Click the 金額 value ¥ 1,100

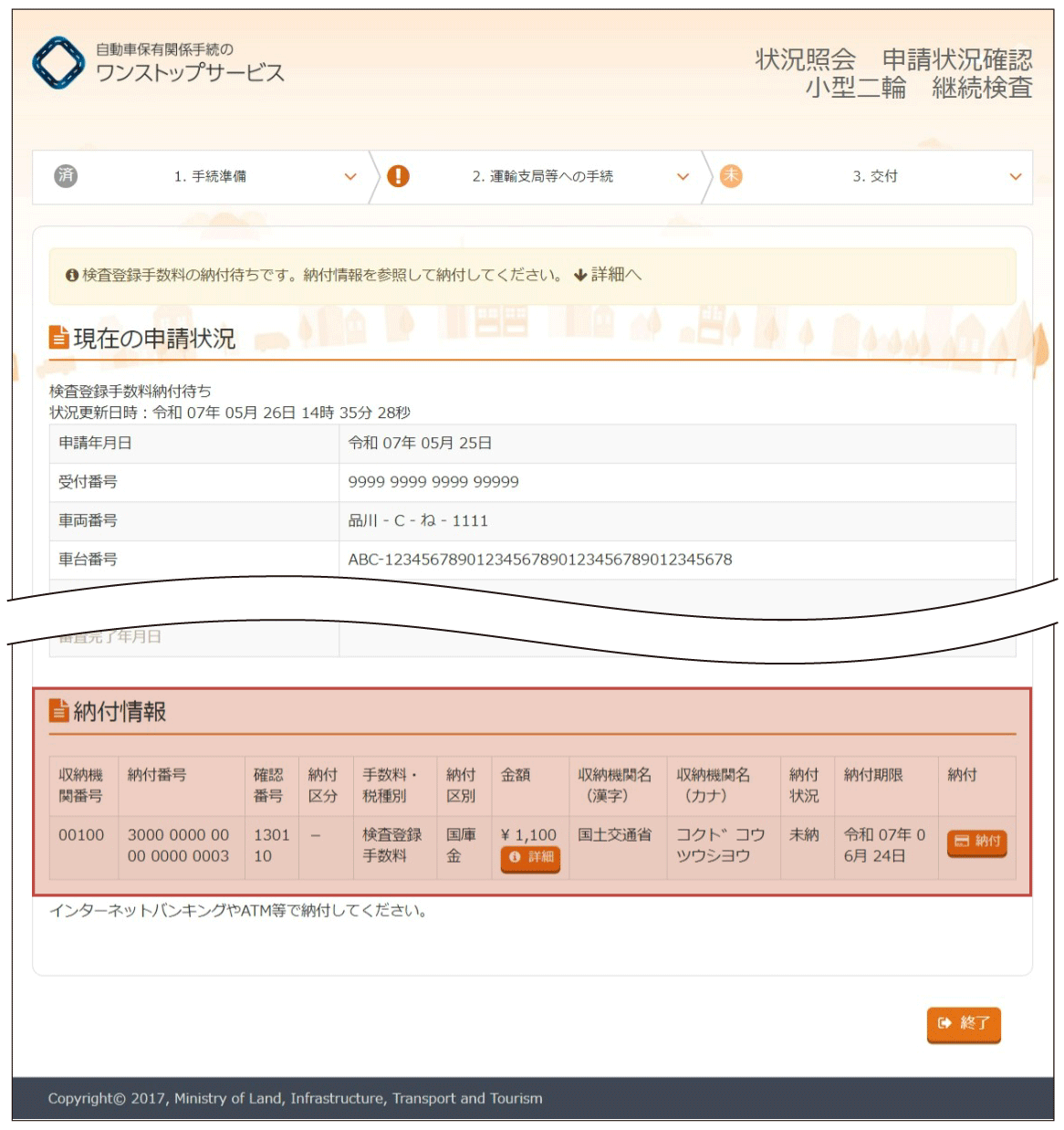pos(528,834)
